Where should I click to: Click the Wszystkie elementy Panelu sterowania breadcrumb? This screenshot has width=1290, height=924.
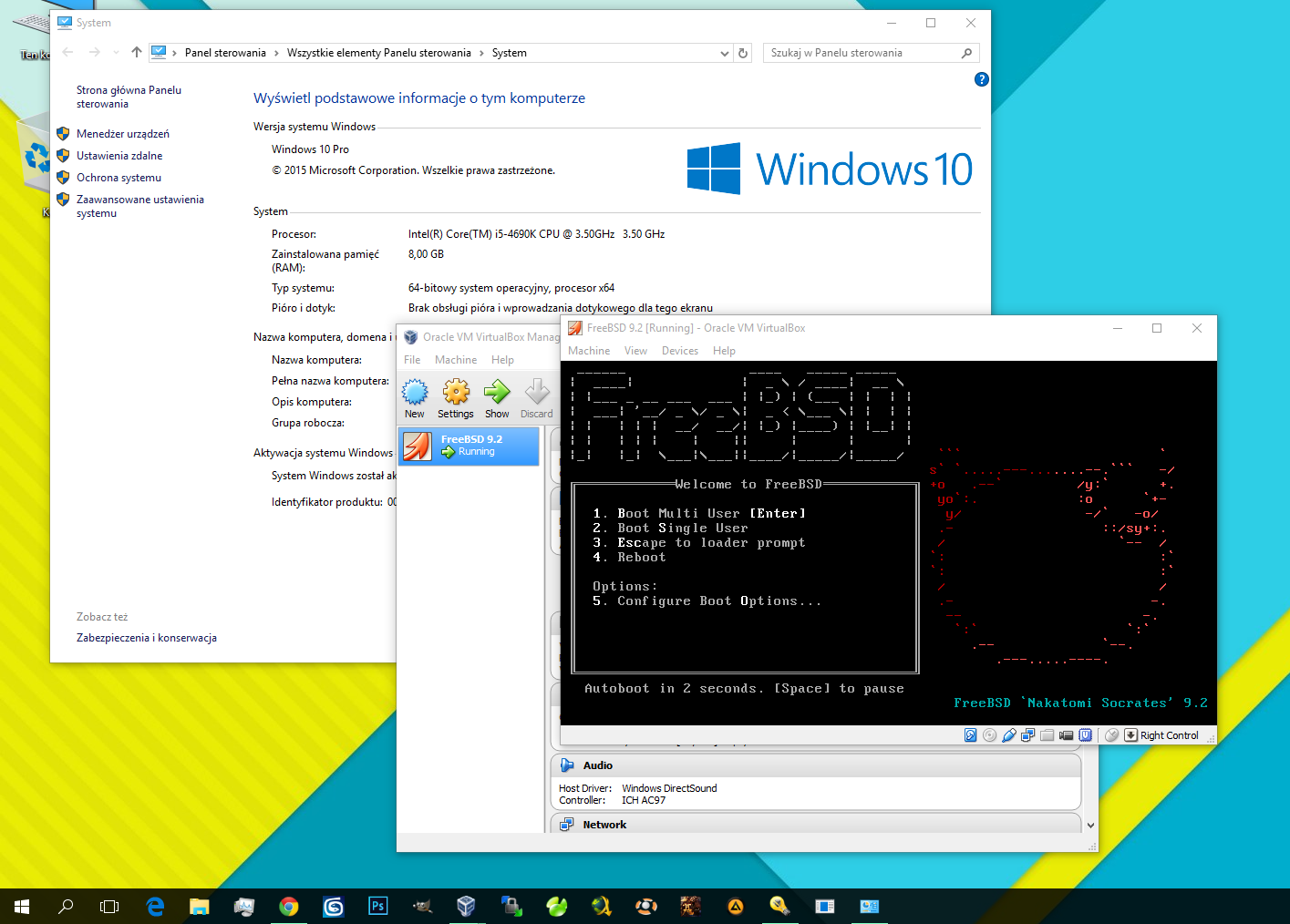pos(379,53)
